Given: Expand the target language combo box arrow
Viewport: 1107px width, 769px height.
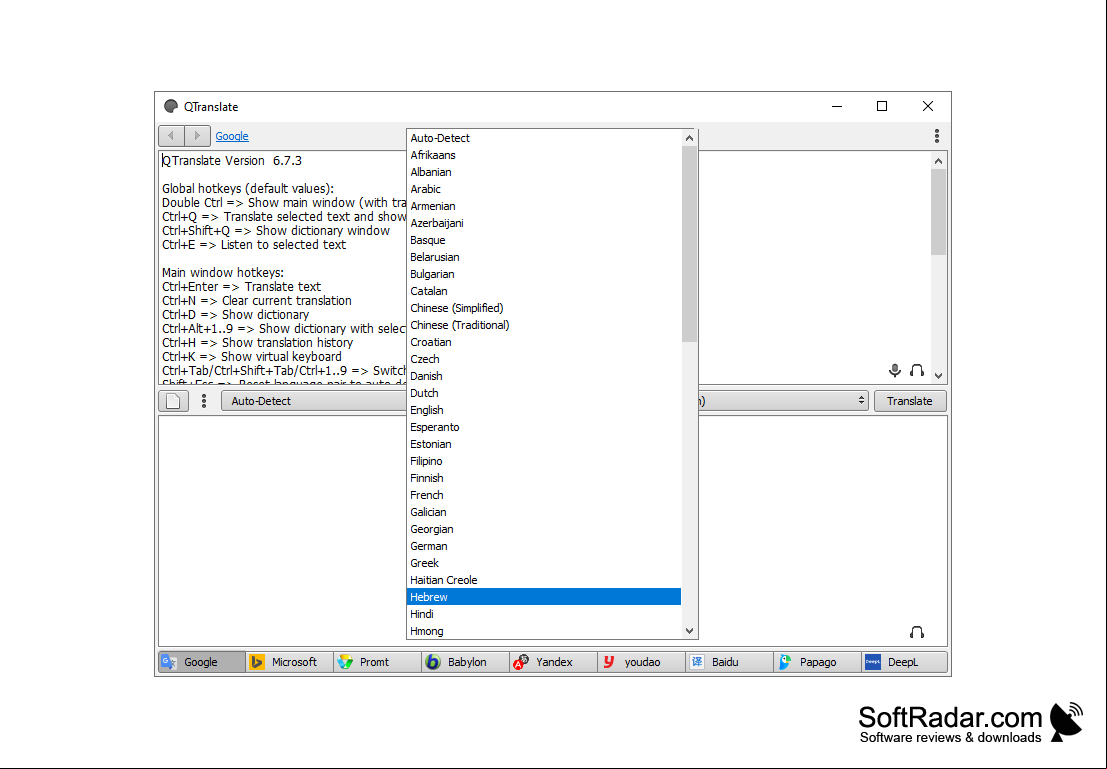Looking at the screenshot, I should pos(861,401).
